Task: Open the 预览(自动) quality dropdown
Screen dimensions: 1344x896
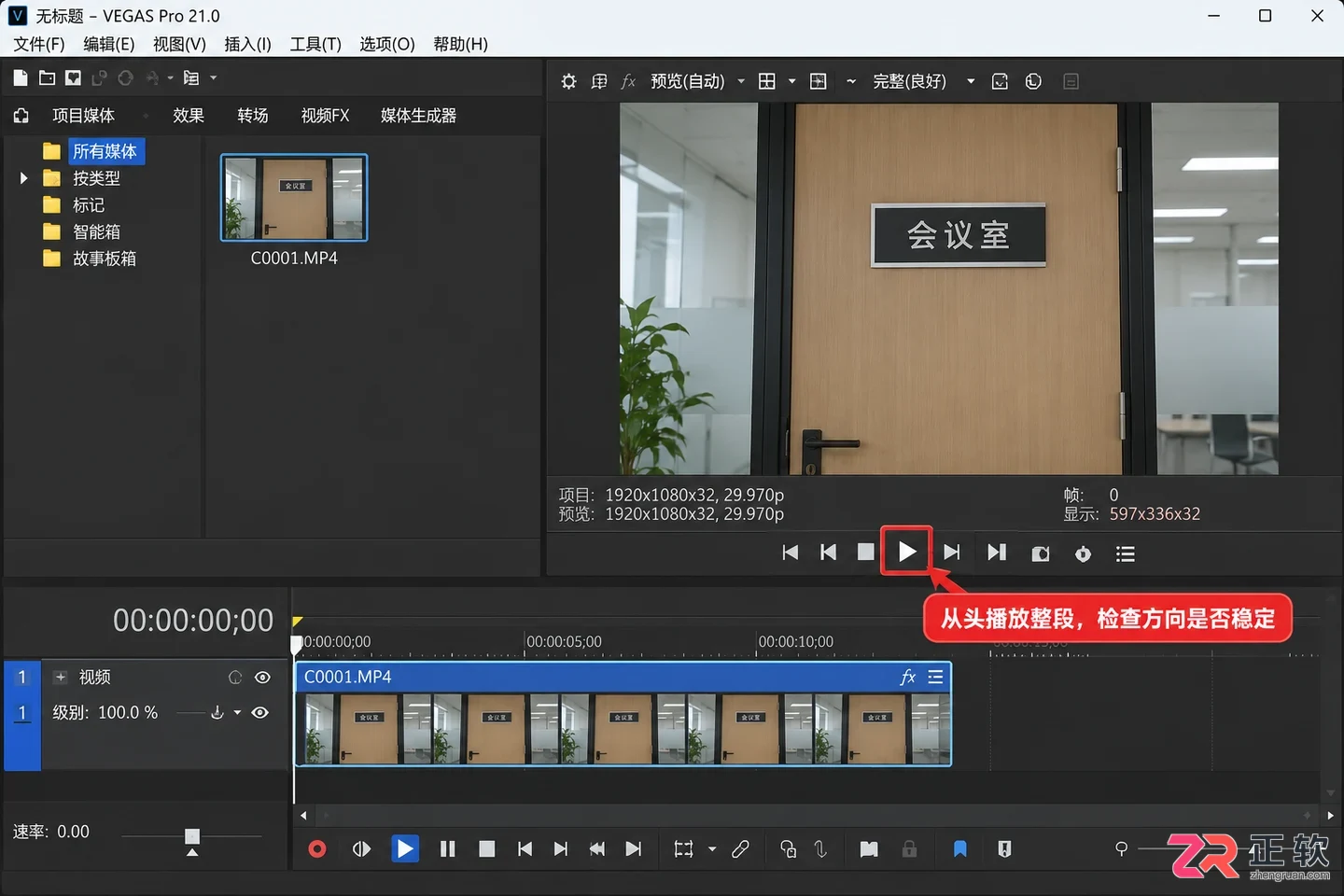Action: 741,81
